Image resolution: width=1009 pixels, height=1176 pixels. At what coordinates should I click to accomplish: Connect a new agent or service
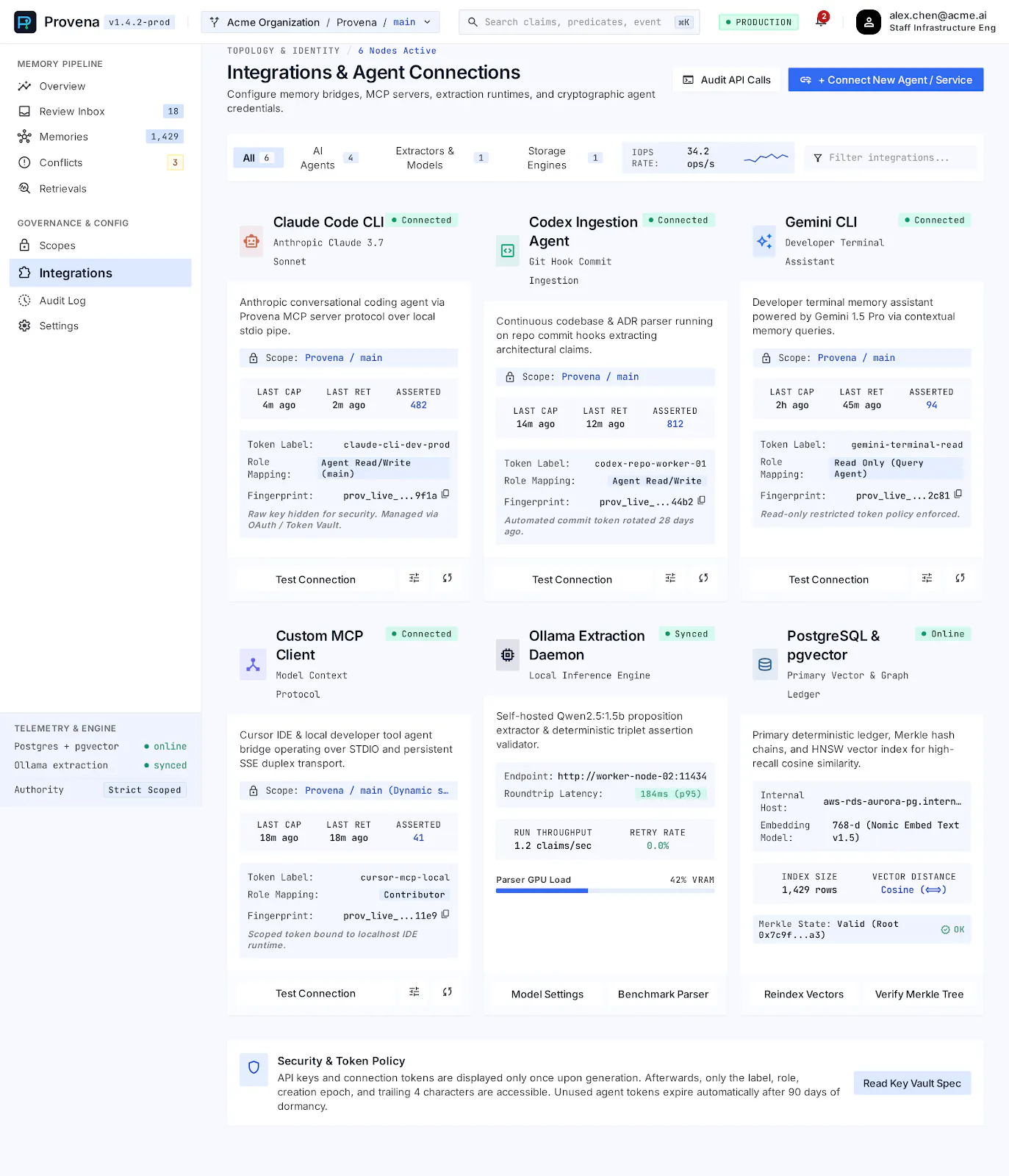coord(886,80)
